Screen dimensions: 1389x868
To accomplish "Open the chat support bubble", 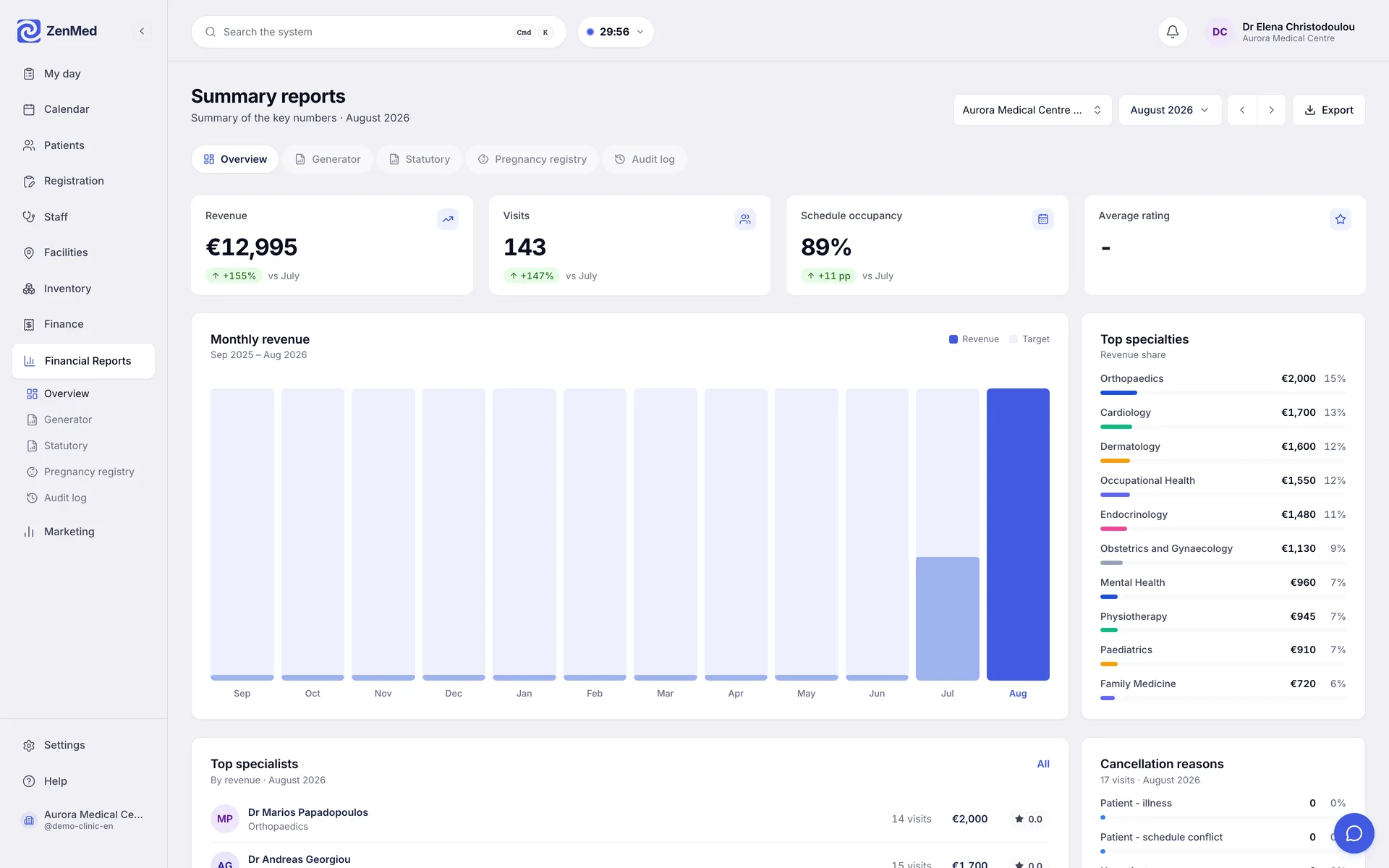I will tap(1354, 833).
